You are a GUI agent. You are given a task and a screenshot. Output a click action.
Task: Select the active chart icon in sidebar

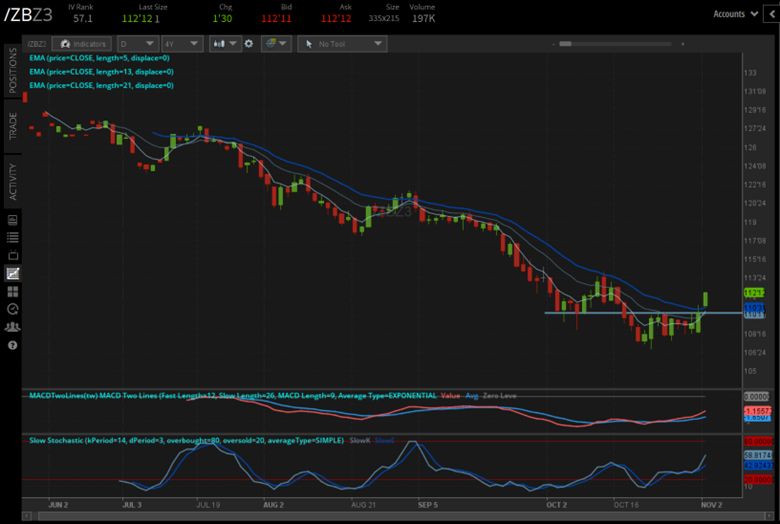tap(12, 273)
